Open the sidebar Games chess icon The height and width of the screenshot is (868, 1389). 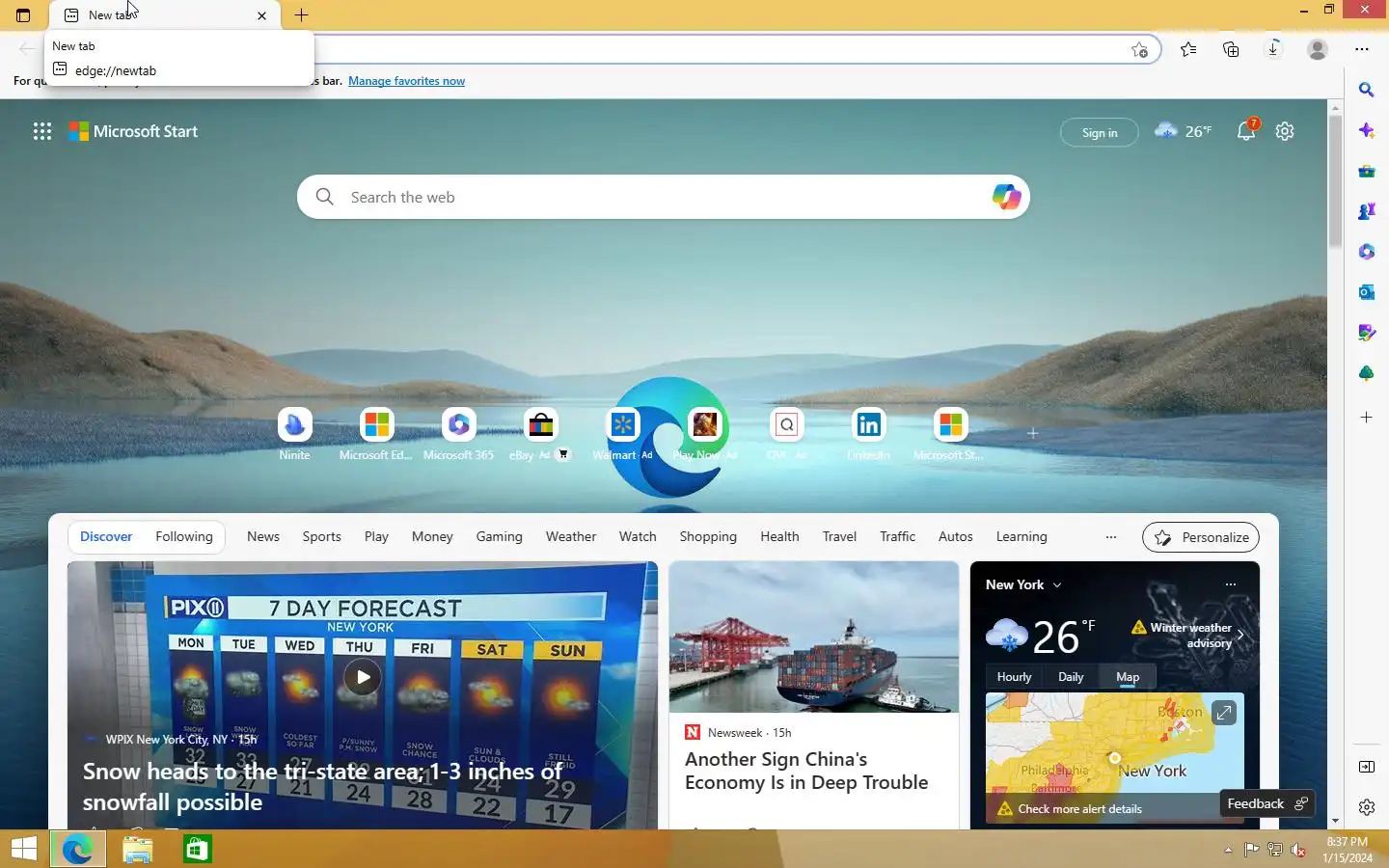[1366, 211]
